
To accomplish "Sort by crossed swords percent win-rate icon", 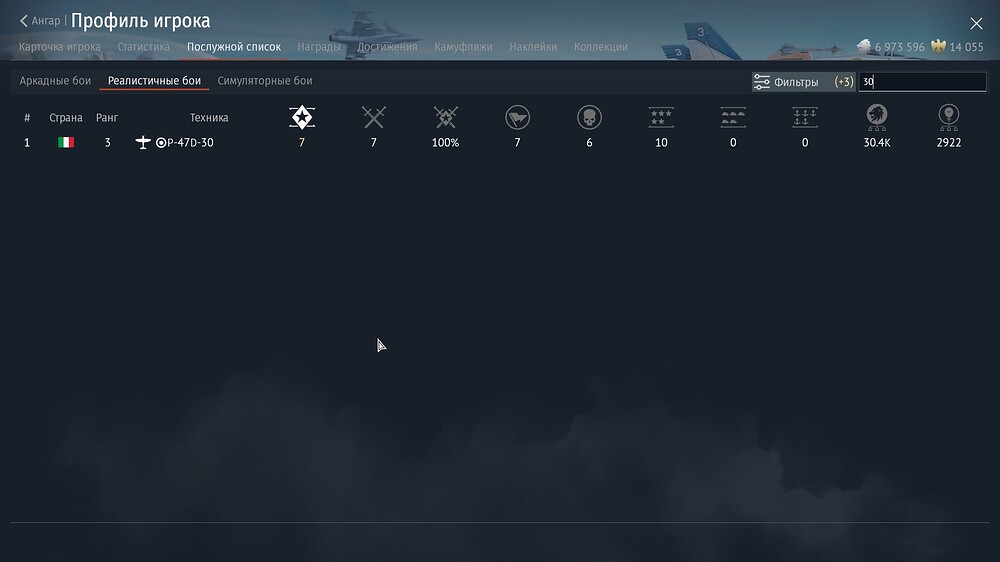I will 446,117.
